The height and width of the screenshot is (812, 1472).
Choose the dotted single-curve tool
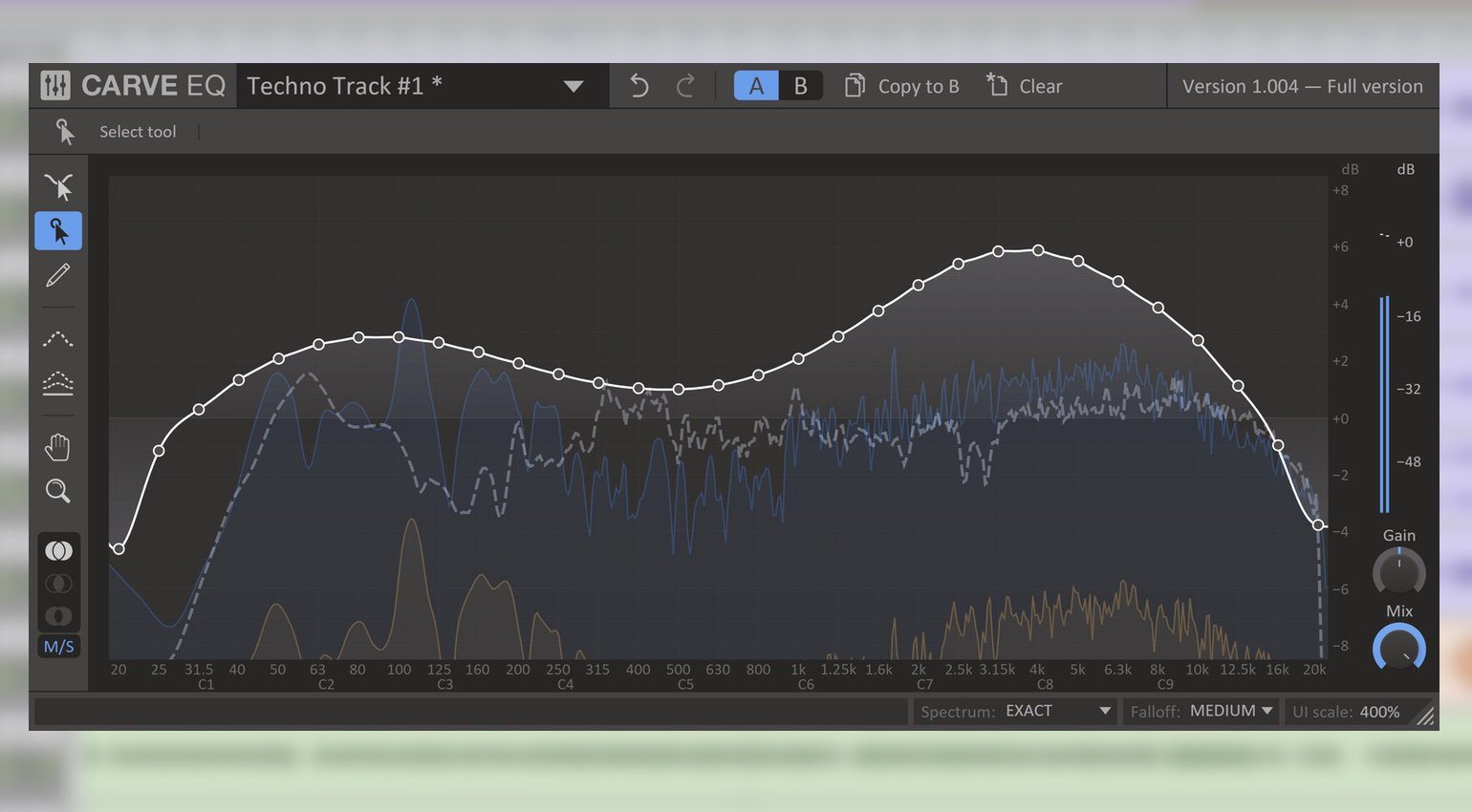(x=58, y=338)
